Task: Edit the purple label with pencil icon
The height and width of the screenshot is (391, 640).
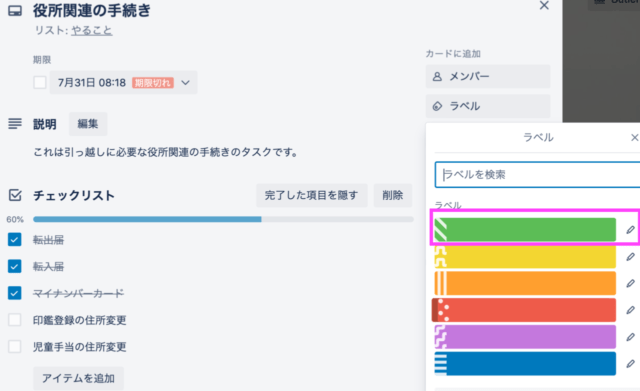Action: pyautogui.click(x=631, y=337)
